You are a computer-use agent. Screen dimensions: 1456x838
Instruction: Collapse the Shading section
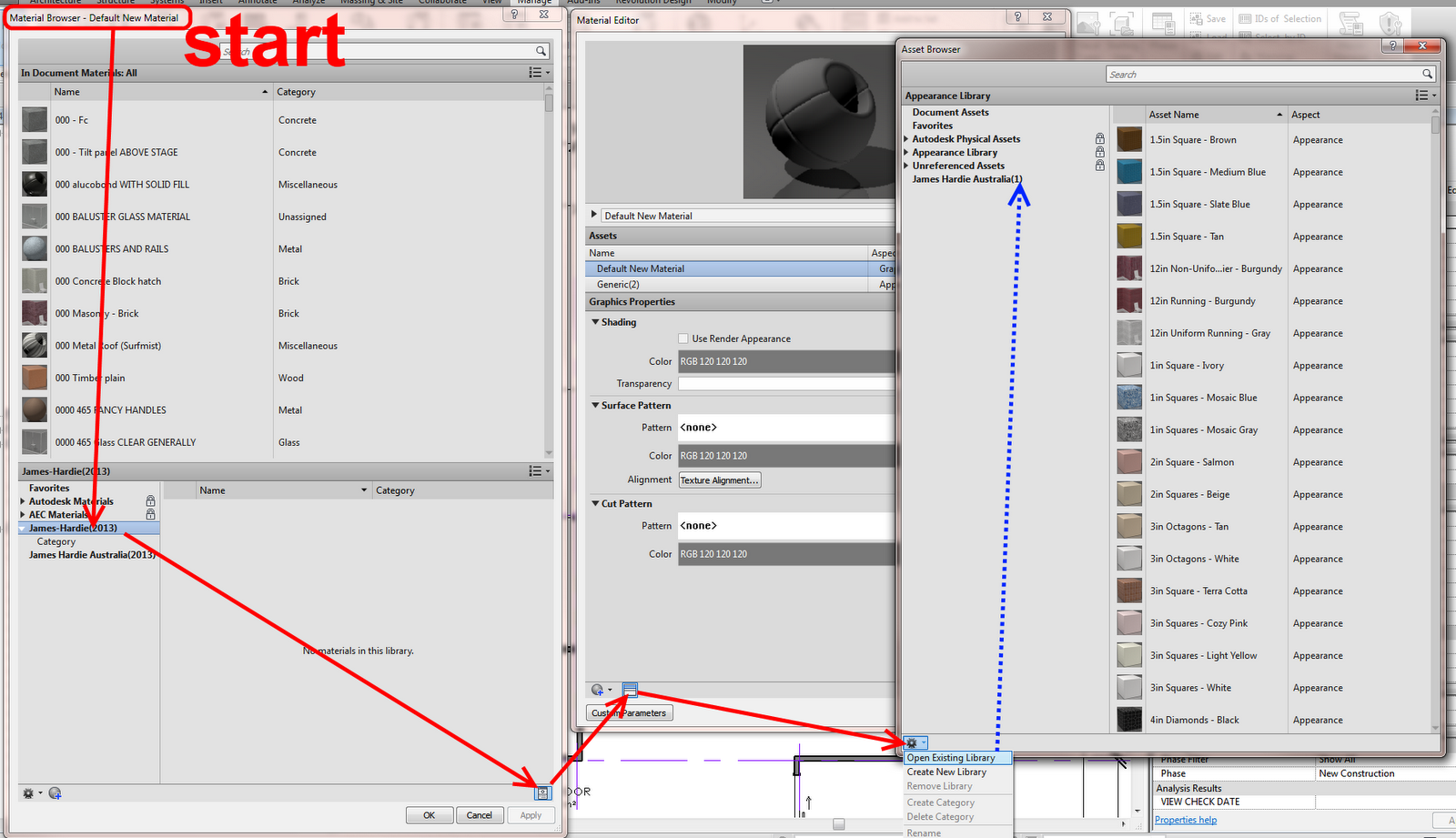click(x=595, y=322)
